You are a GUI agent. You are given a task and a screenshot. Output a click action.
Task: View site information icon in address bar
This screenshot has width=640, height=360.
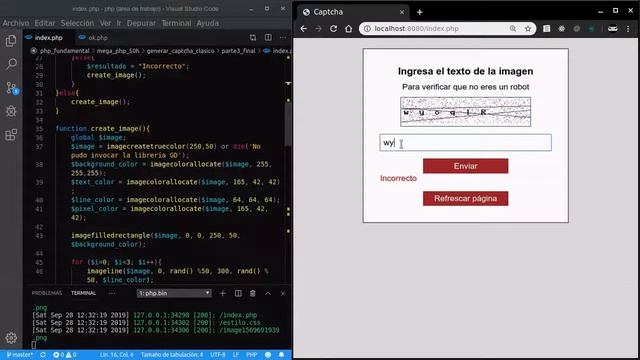pyautogui.click(x=367, y=29)
